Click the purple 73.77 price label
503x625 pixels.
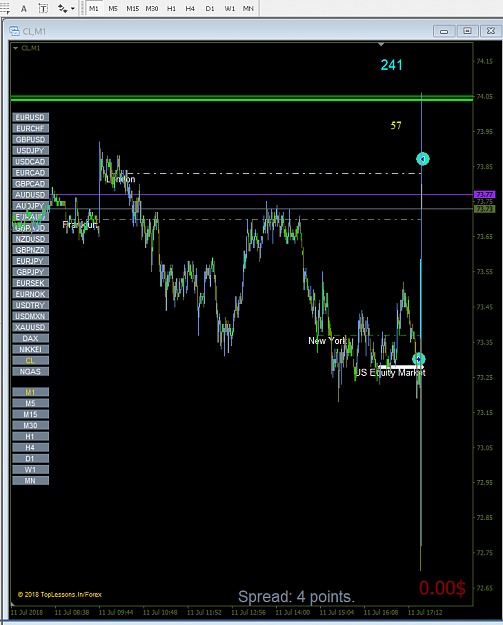point(484,195)
